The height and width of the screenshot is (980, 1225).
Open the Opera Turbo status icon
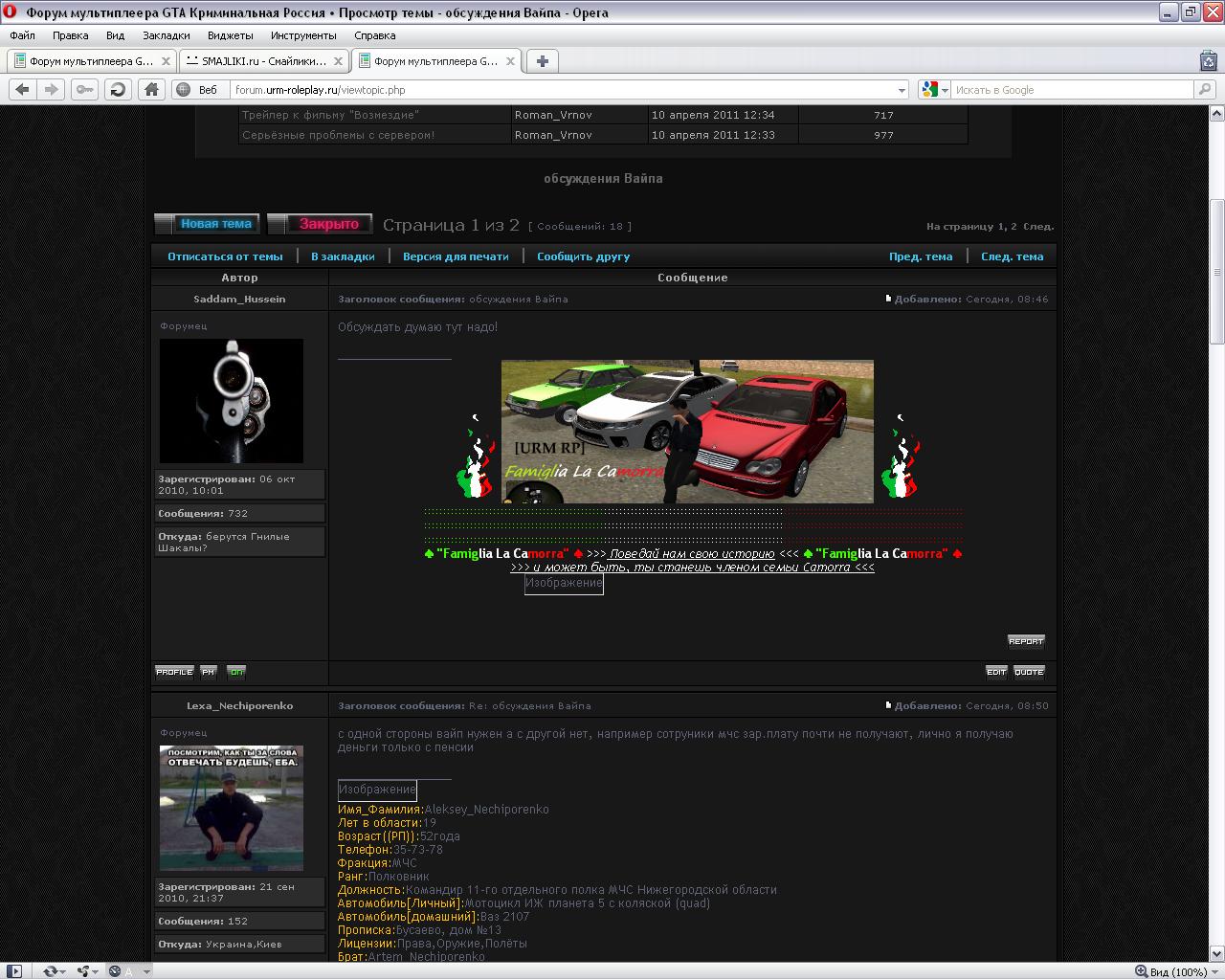[x=116, y=971]
